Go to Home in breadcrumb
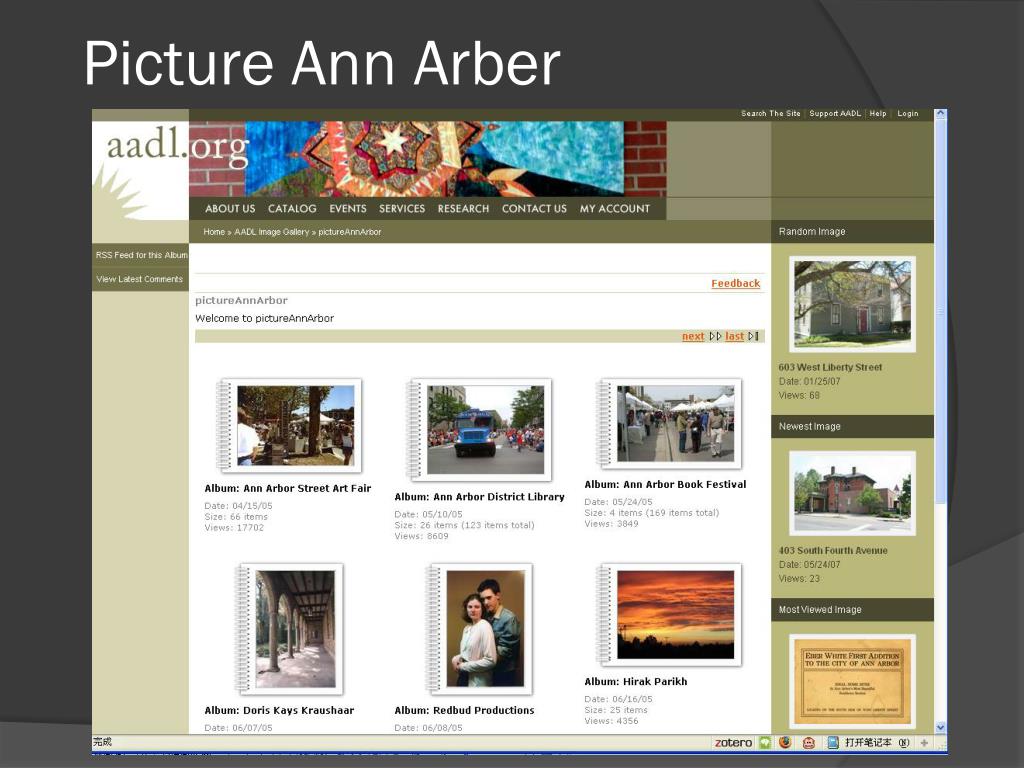Image resolution: width=1024 pixels, height=768 pixels. pyautogui.click(x=214, y=232)
